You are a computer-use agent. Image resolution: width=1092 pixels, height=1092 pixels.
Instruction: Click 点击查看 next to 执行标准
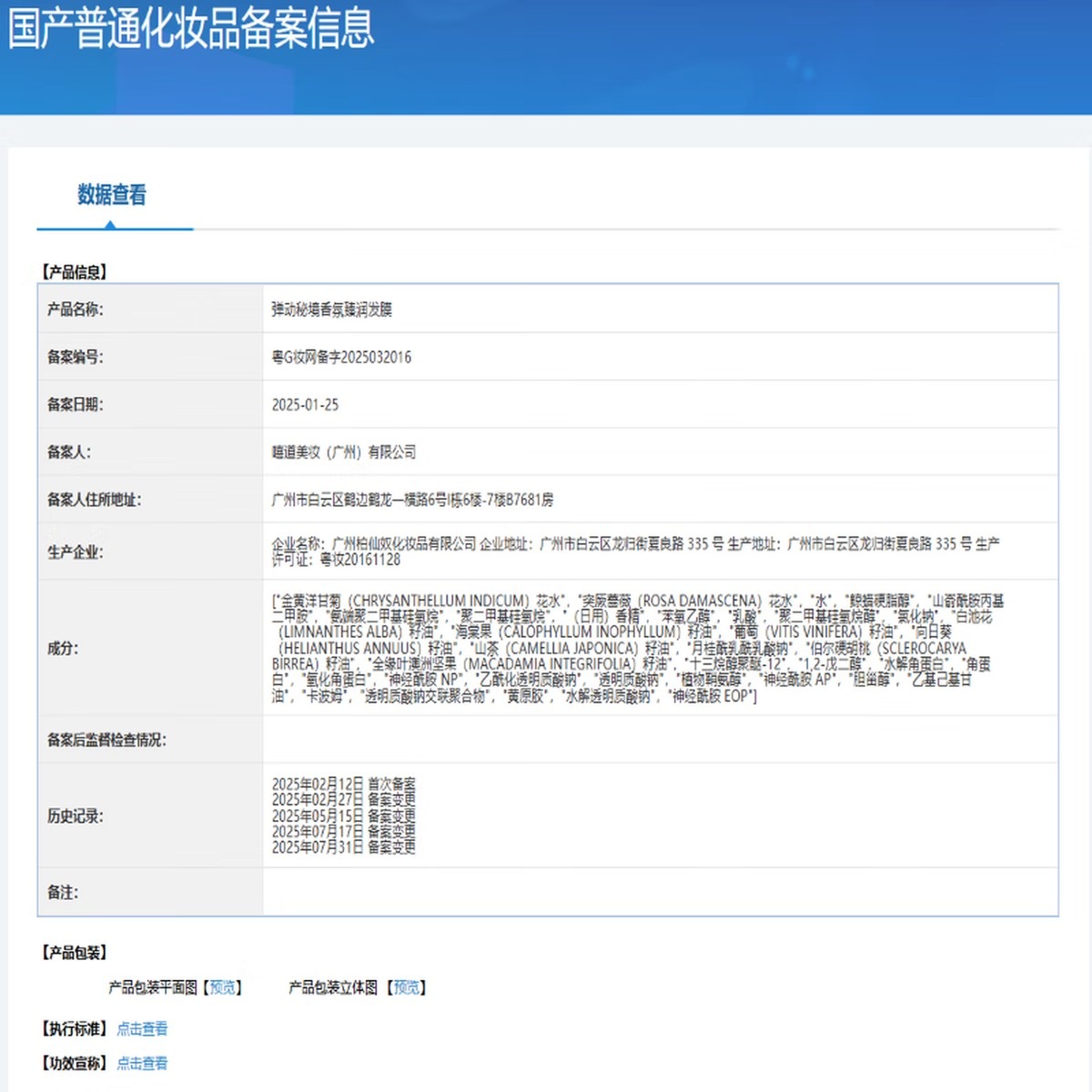pos(142,1029)
